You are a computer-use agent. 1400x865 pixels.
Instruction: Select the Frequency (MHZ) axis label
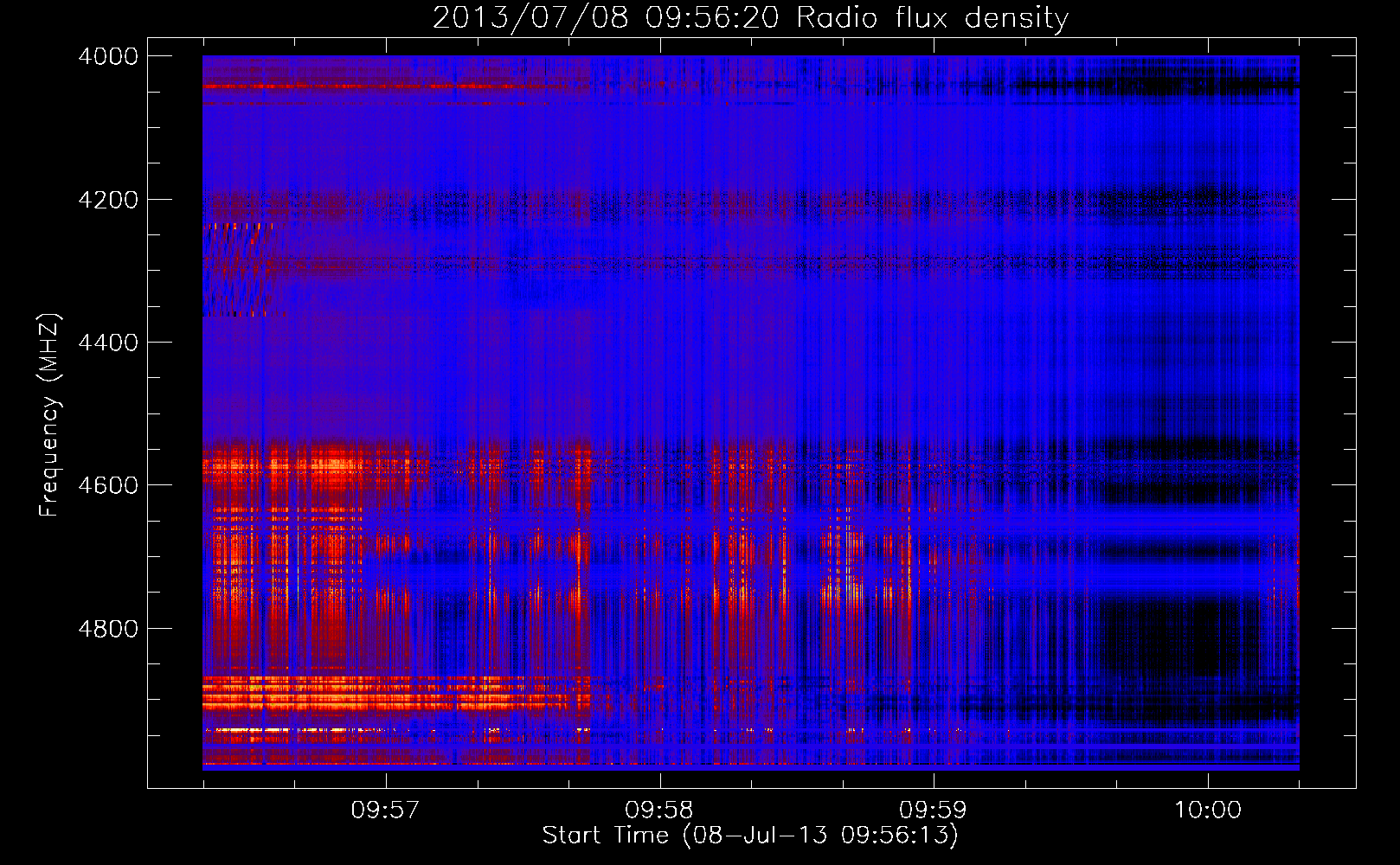pos(49,415)
